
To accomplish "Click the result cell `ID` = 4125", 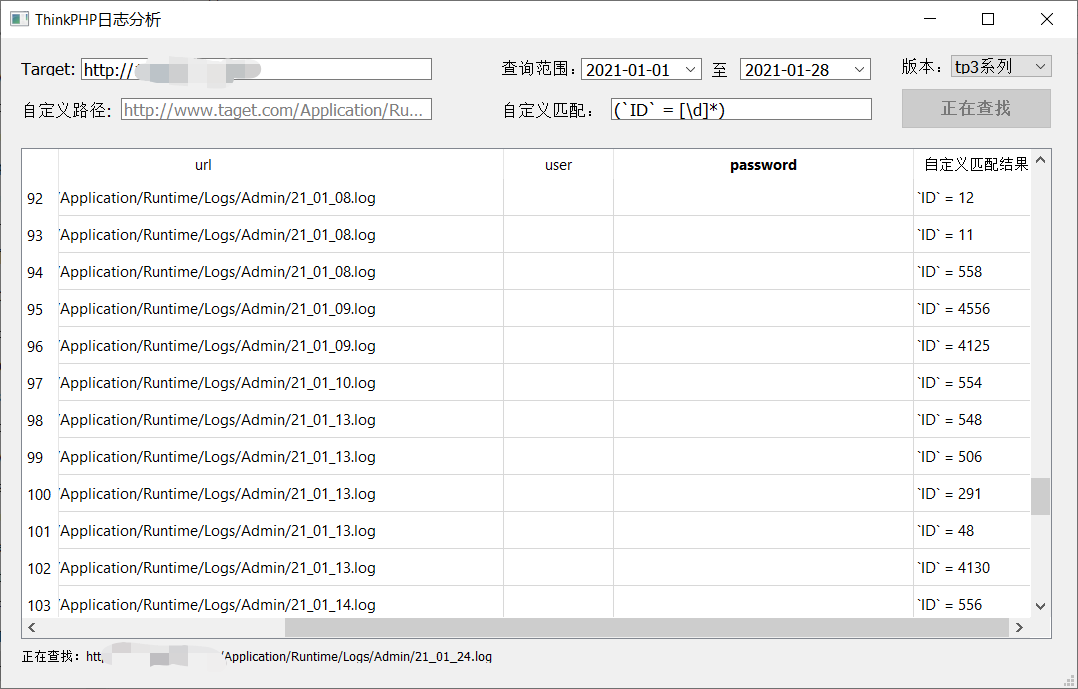I will [972, 346].
